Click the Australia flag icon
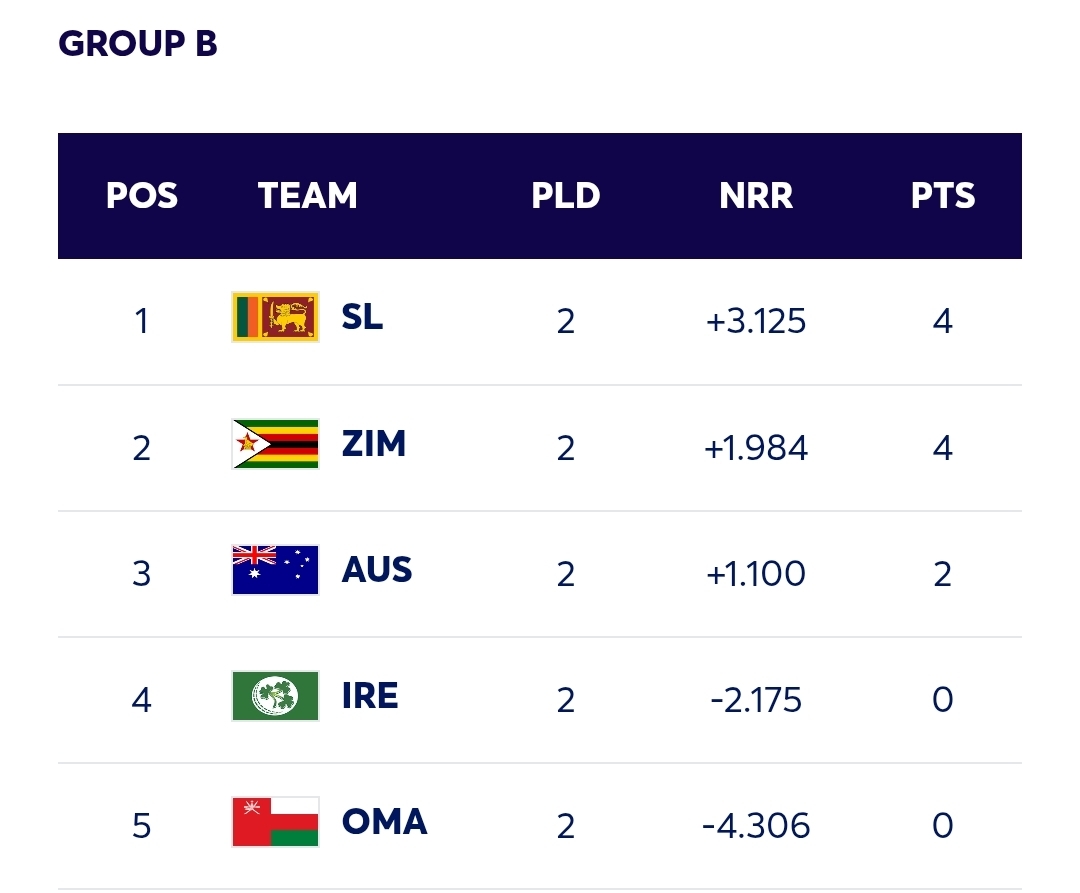The width and height of the screenshot is (1080, 893). point(275,570)
